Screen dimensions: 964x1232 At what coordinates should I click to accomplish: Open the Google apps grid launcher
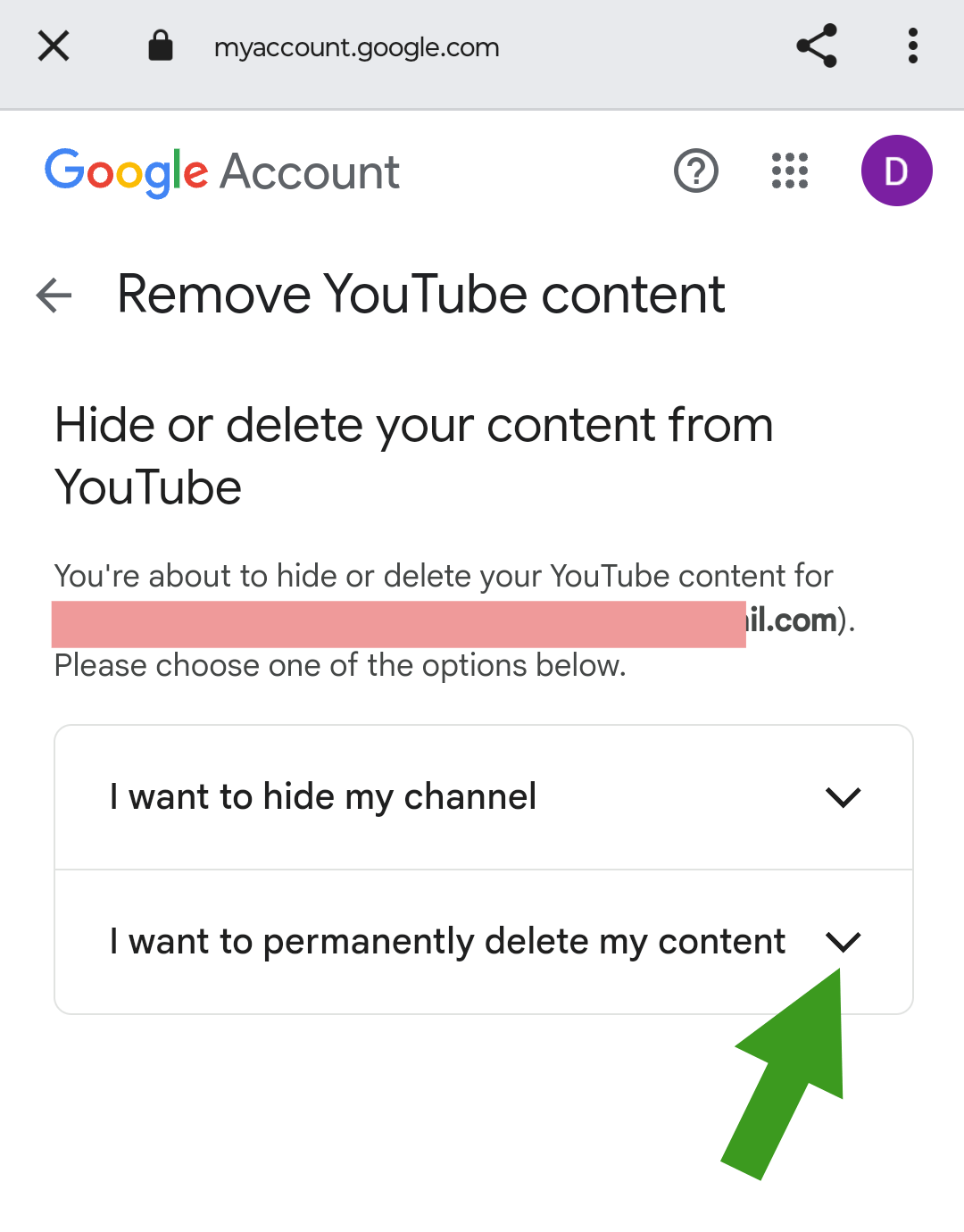click(790, 171)
